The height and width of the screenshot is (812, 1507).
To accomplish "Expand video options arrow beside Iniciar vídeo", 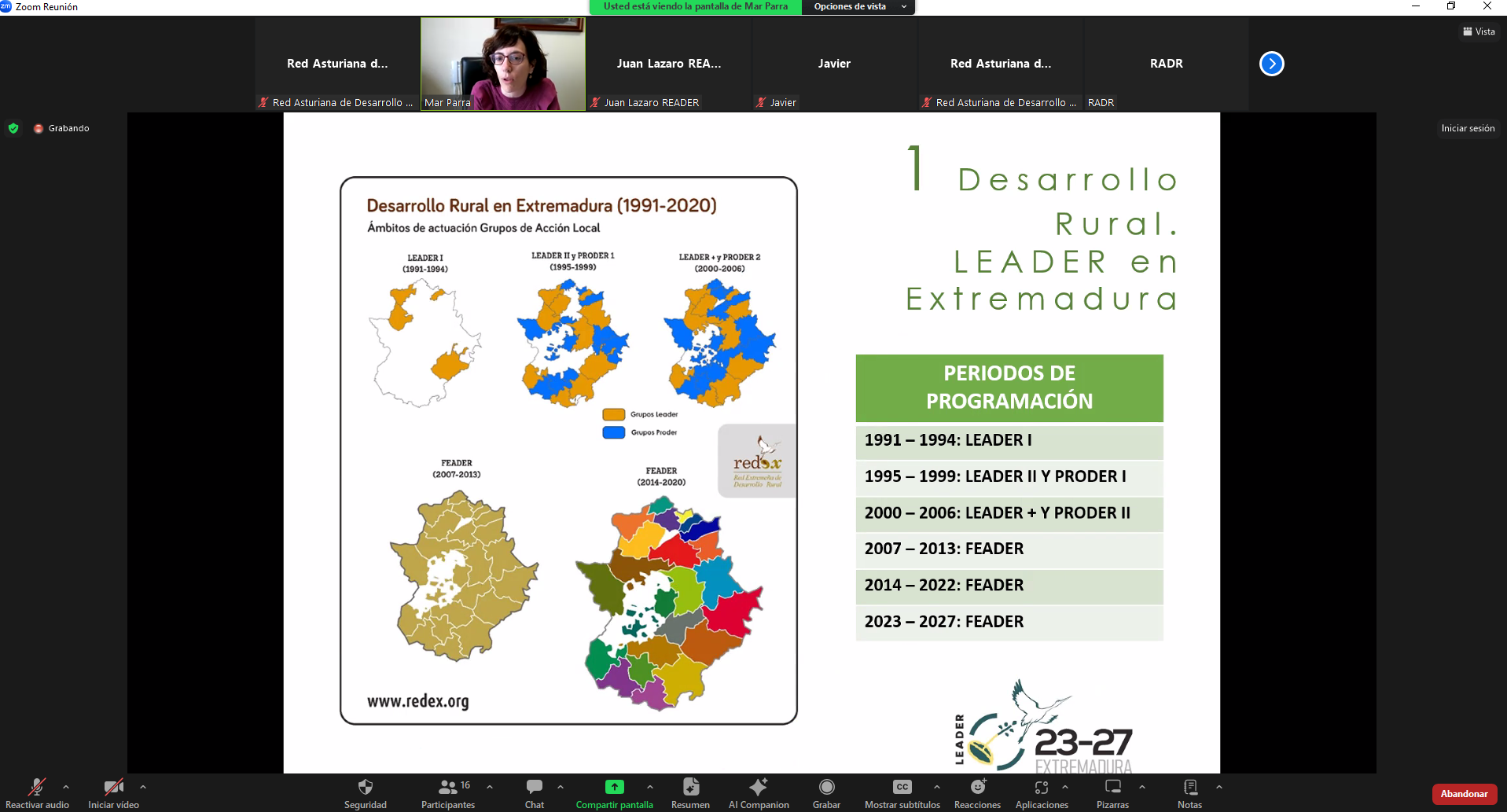I will [x=143, y=786].
